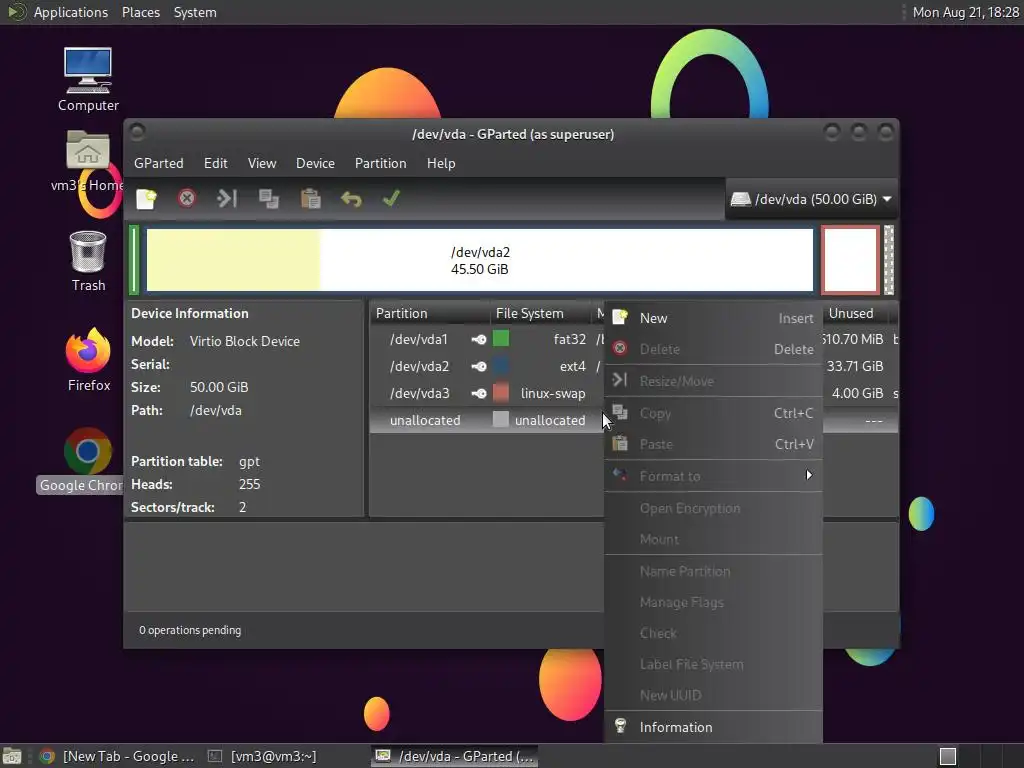Click the 0 operations pending status text

pos(190,630)
